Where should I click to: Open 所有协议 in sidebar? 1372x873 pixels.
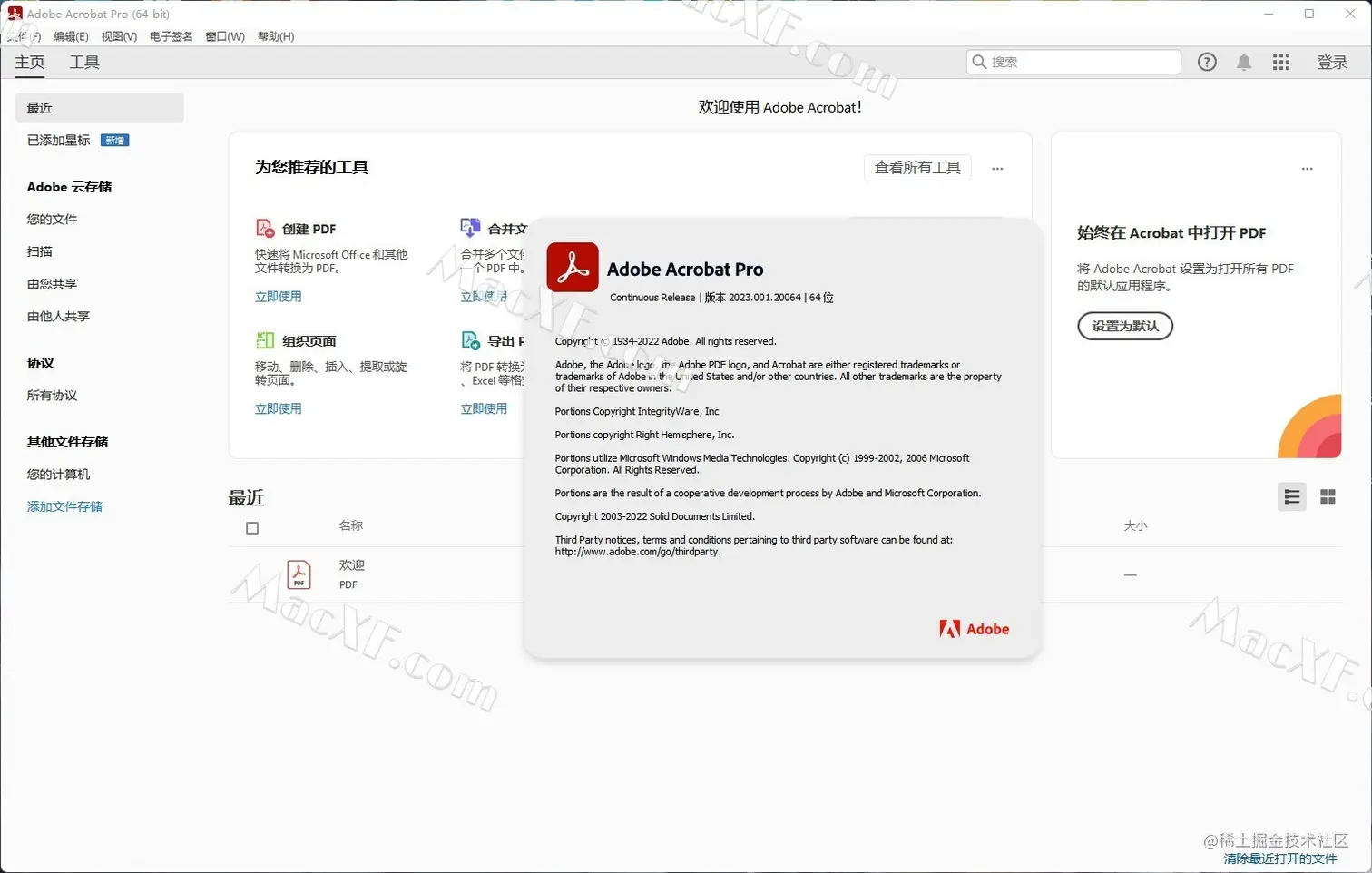52,396
